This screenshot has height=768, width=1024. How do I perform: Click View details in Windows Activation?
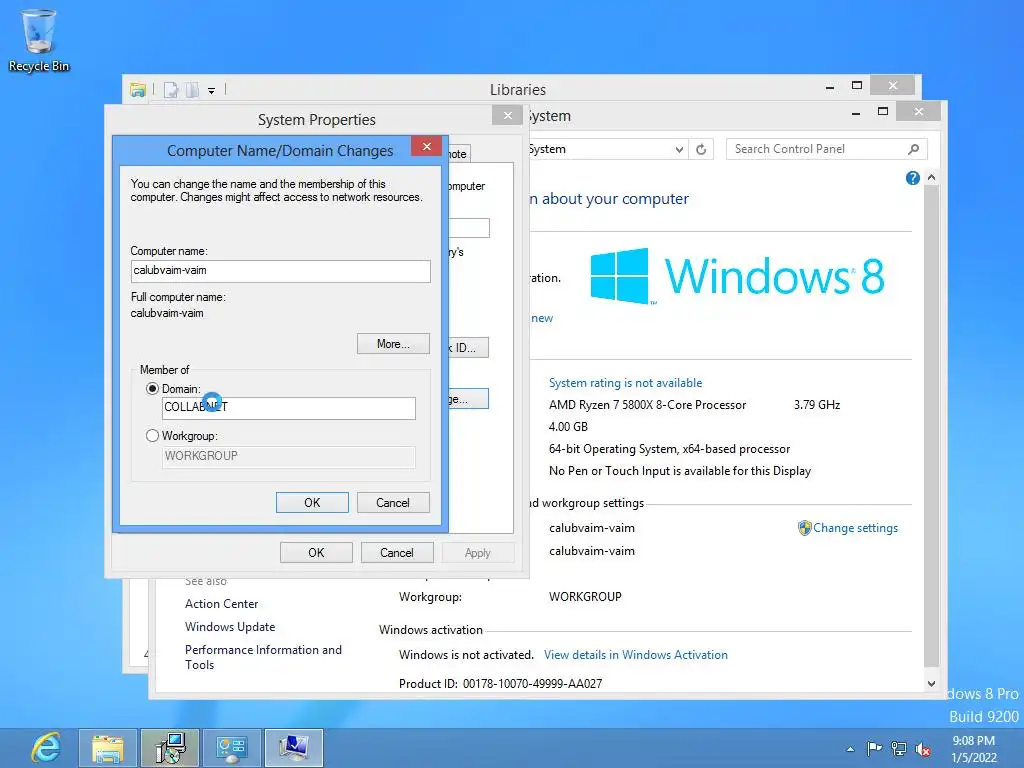click(x=635, y=654)
